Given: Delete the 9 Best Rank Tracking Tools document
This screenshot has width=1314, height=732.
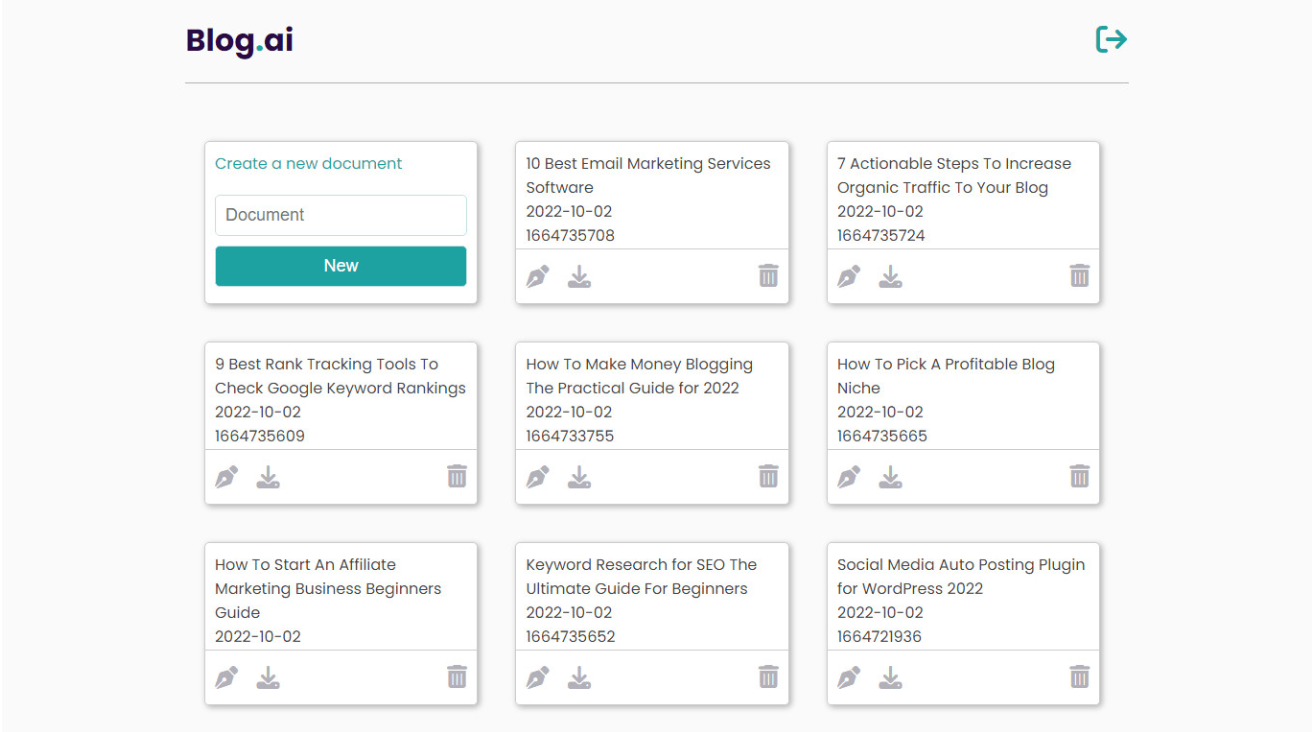Looking at the screenshot, I should 457,477.
